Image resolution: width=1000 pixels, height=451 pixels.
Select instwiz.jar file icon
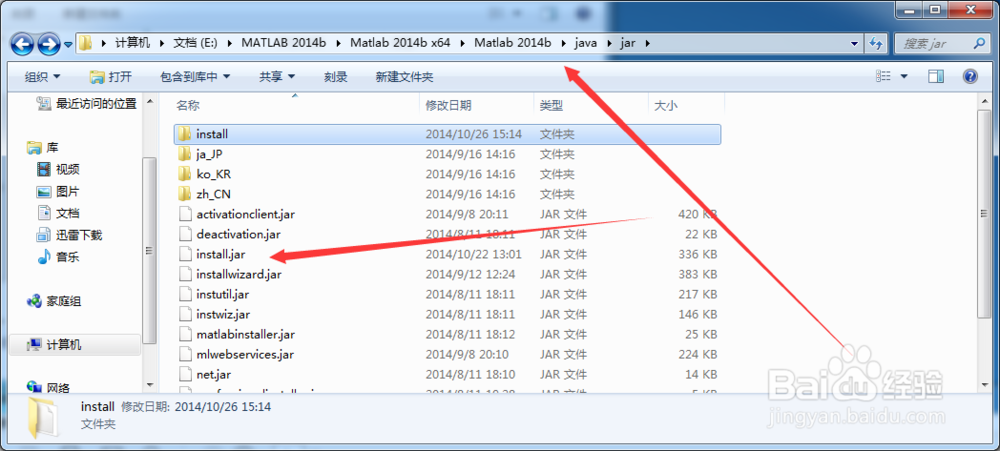click(185, 314)
